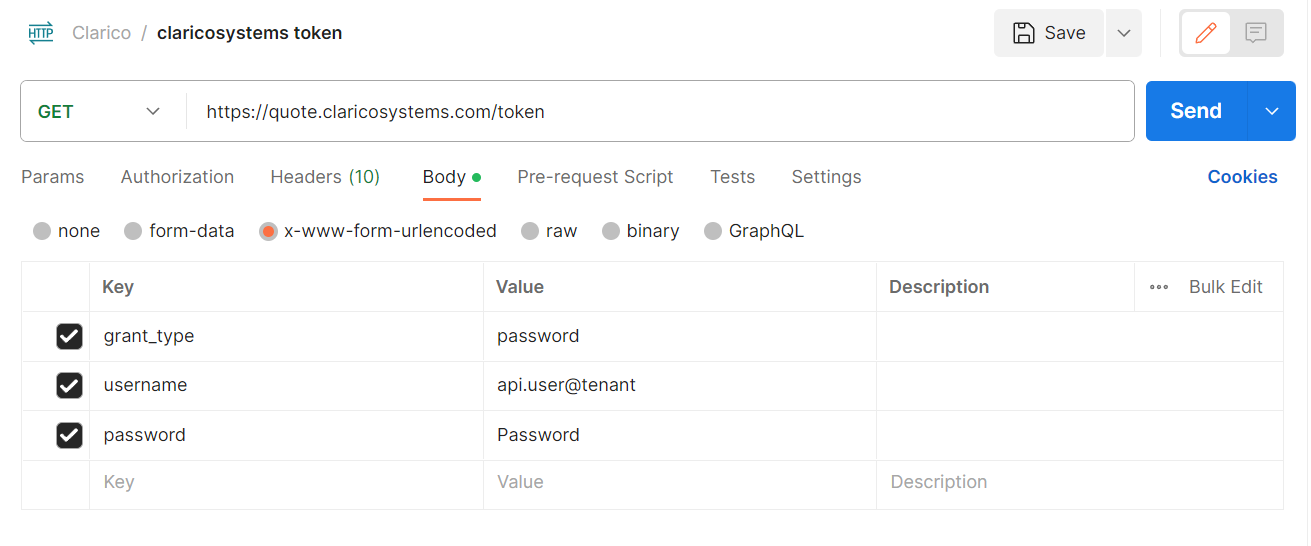Open the Pre-request Script tab

[x=595, y=177]
